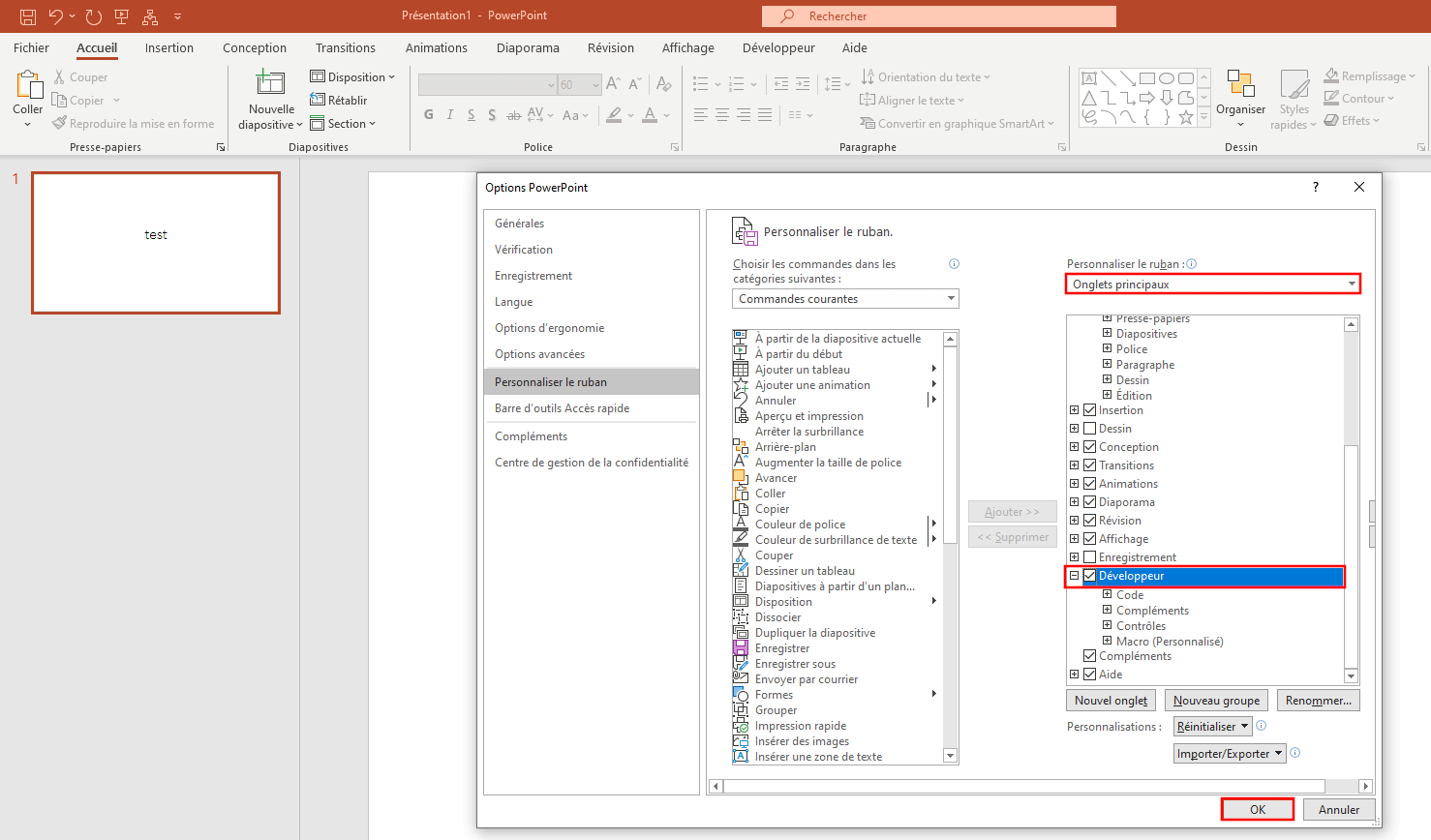Viewport: 1431px width, 840px height.
Task: Enable the Dessin tab checkbox
Action: (x=1090, y=429)
